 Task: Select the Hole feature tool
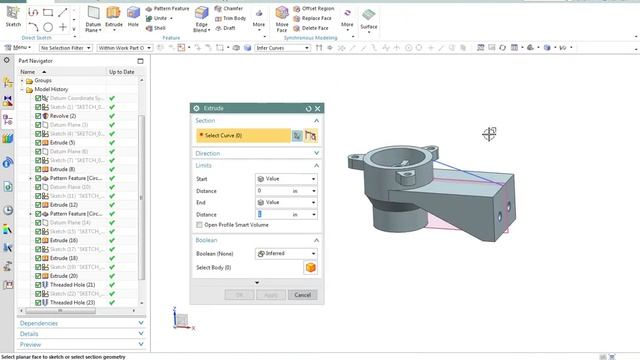(133, 17)
